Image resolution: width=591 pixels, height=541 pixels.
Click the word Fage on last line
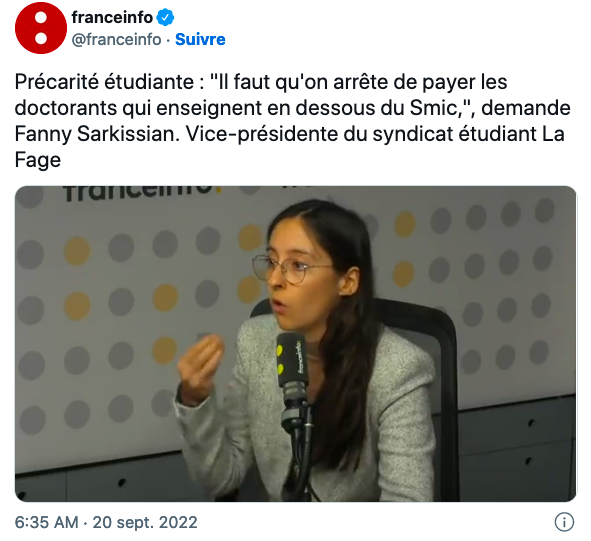click(38, 160)
